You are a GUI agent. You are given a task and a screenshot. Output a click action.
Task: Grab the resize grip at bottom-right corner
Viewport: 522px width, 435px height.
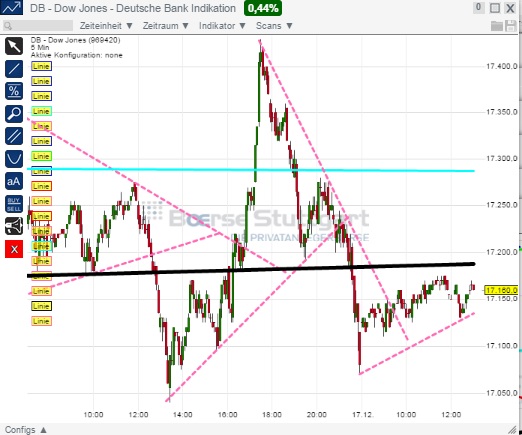(512, 429)
